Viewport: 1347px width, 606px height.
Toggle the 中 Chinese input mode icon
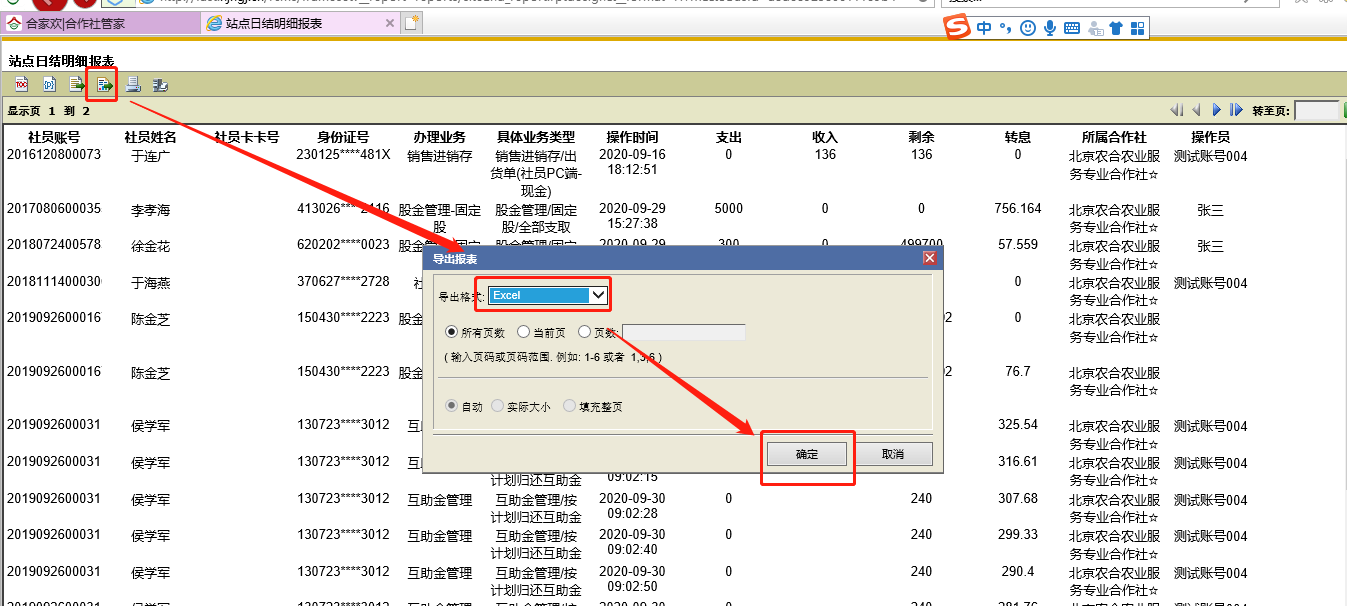pos(985,29)
